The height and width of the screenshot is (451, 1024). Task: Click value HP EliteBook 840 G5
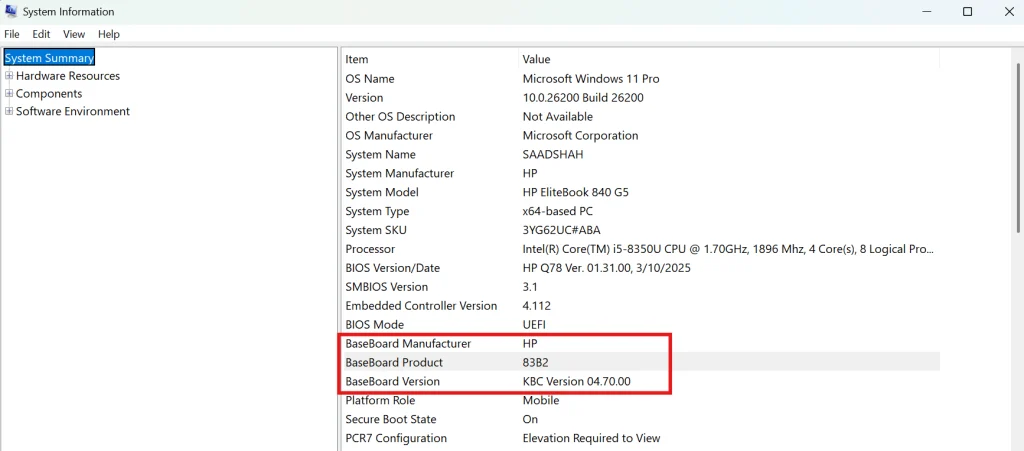575,193
